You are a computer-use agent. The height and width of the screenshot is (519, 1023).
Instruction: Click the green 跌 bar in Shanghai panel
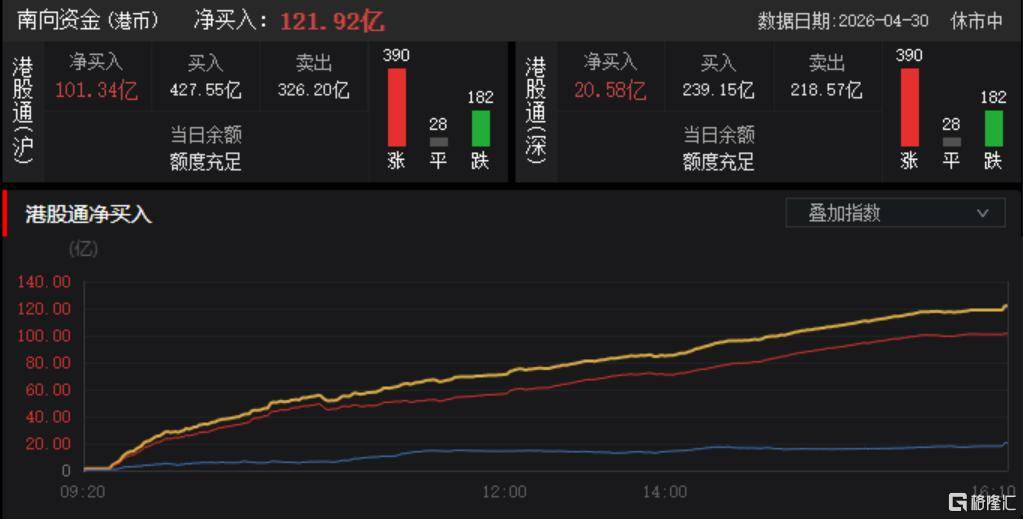pyautogui.click(x=481, y=129)
